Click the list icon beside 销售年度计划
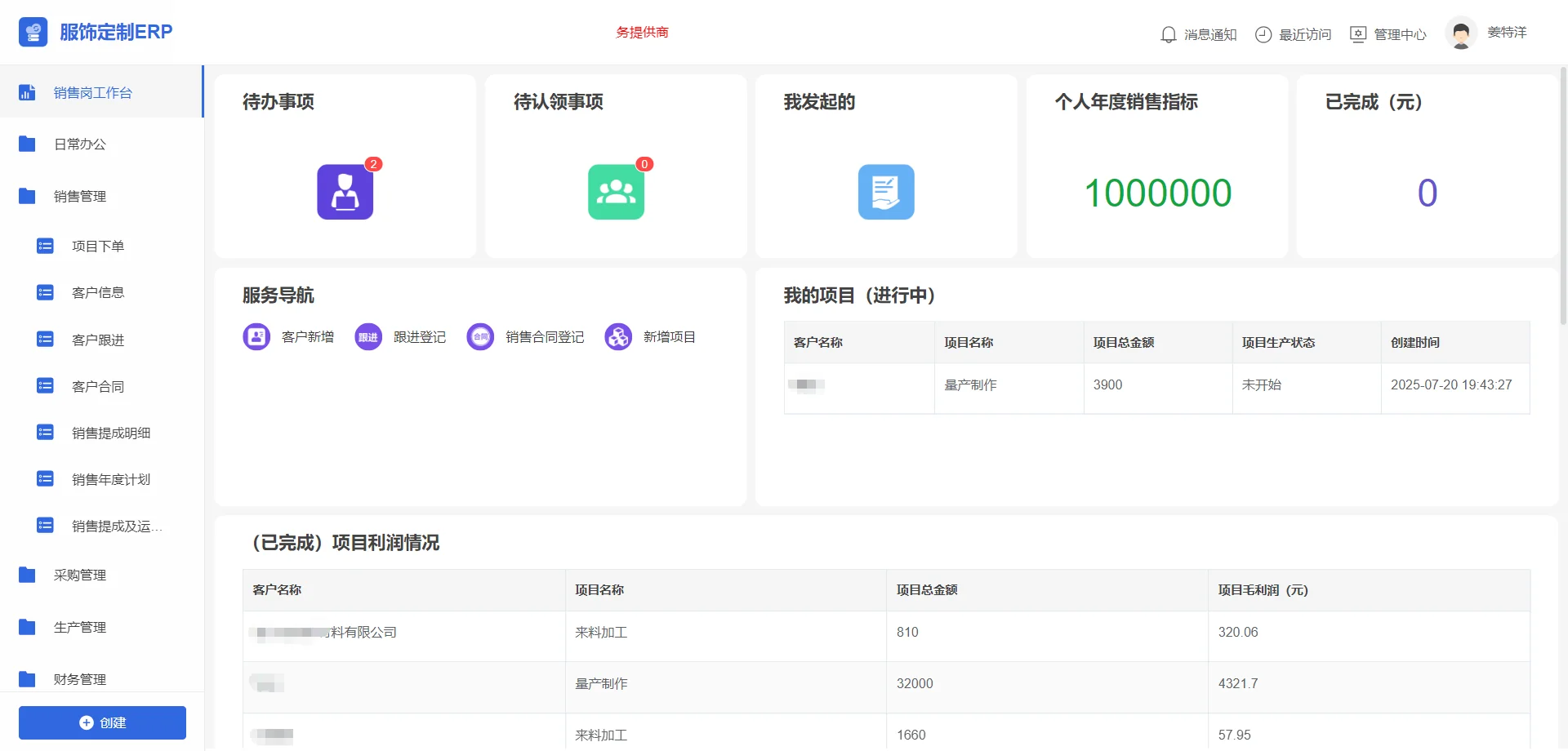 pyautogui.click(x=46, y=479)
